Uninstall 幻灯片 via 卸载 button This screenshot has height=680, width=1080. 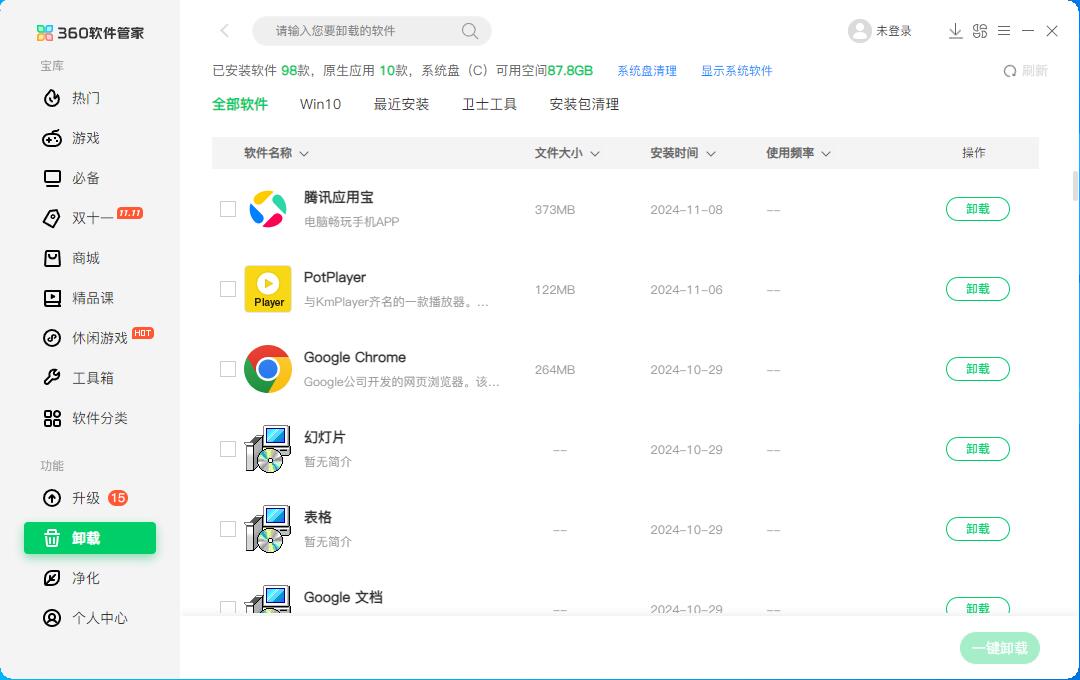tap(977, 449)
